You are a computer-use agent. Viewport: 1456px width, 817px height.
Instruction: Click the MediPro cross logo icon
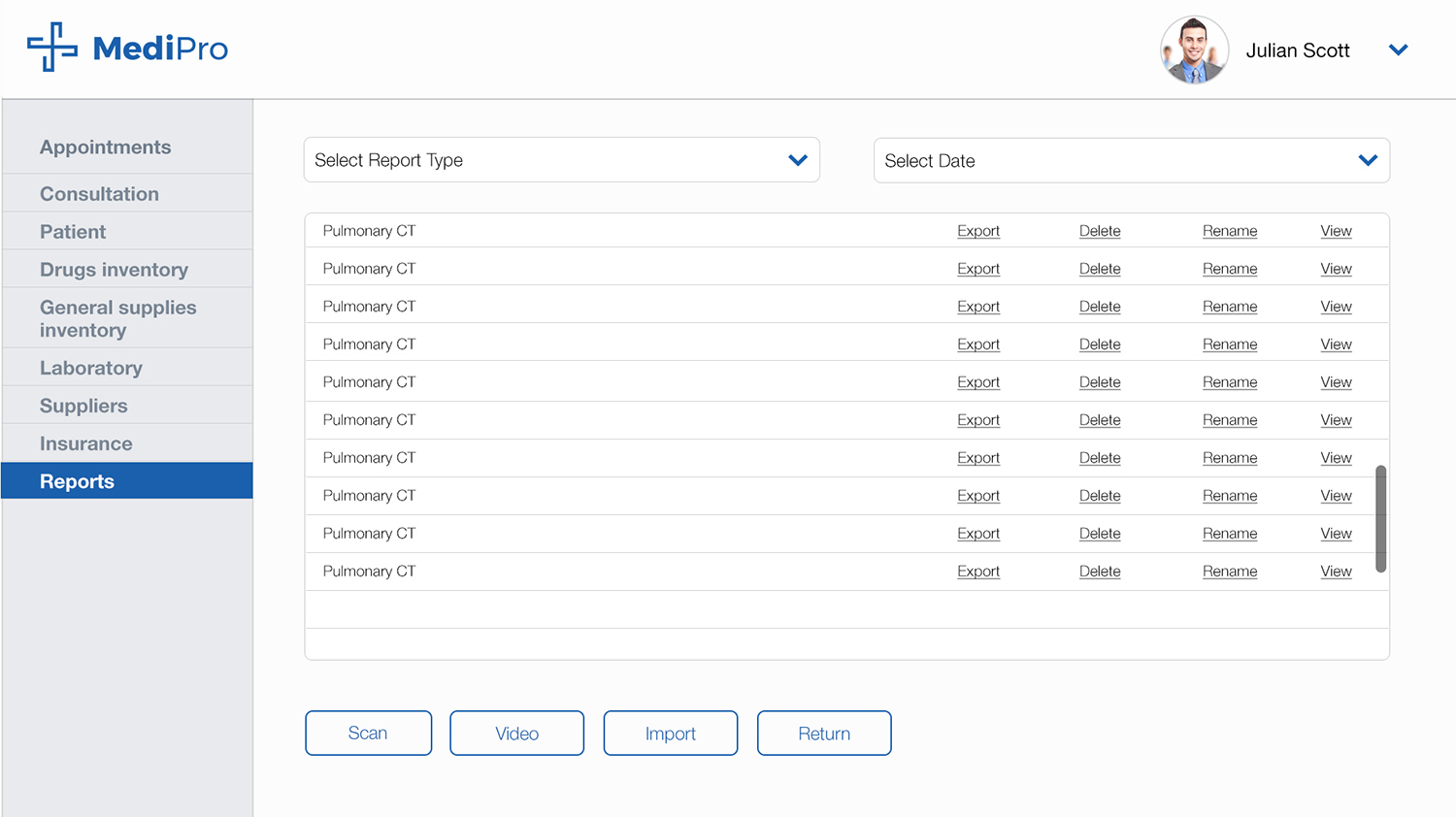[x=52, y=48]
